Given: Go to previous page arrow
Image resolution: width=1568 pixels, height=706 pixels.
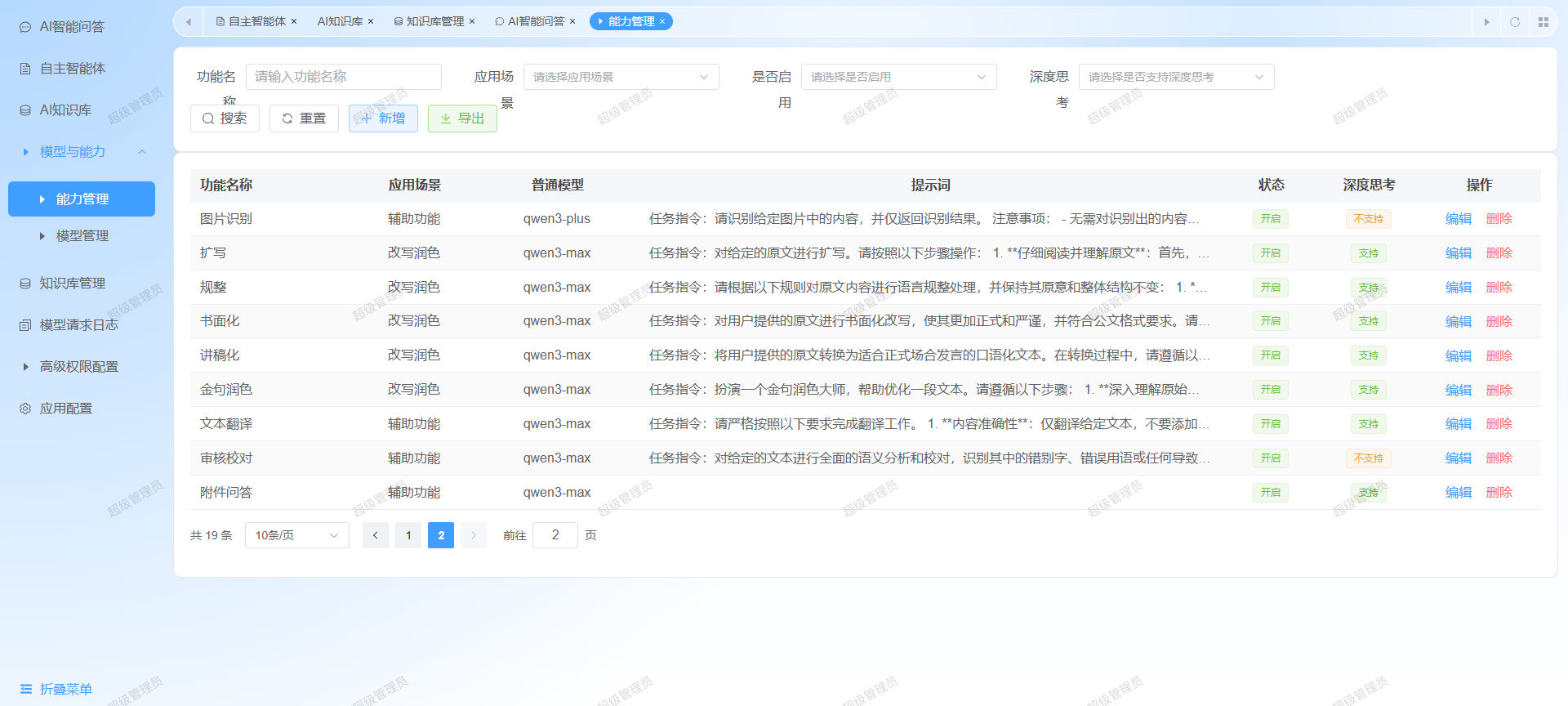Looking at the screenshot, I should point(376,535).
